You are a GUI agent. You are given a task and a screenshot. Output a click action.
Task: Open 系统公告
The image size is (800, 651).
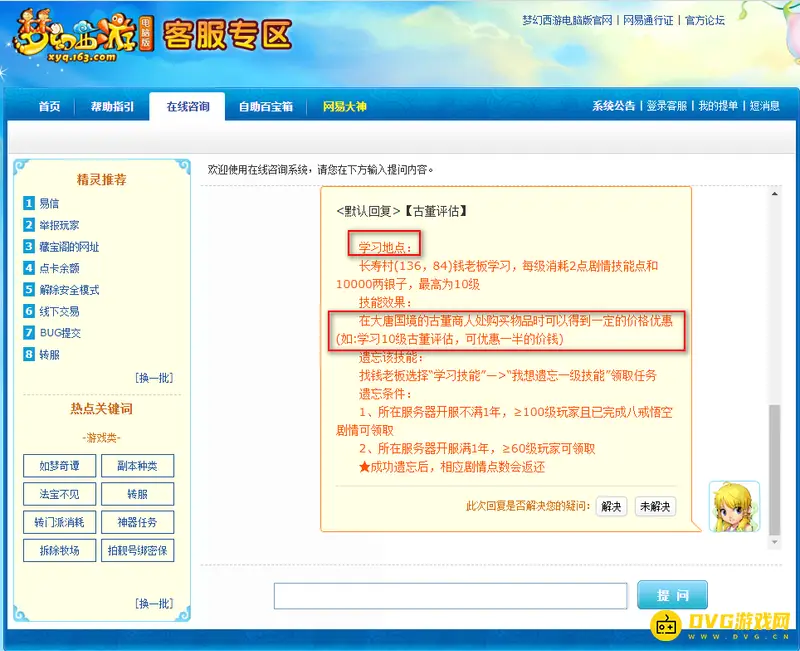click(613, 106)
